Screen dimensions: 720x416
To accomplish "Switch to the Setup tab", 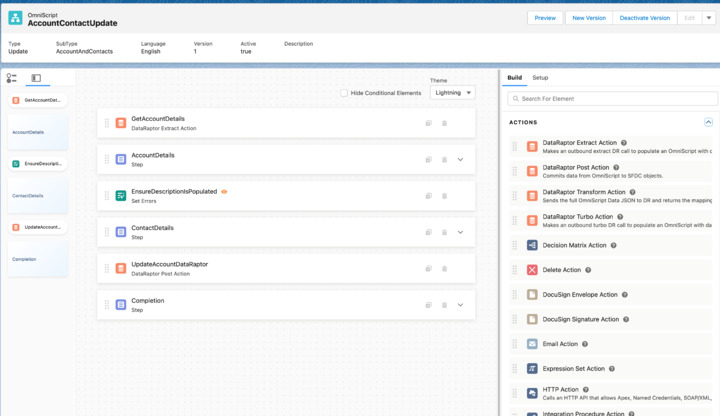I will click(x=540, y=78).
